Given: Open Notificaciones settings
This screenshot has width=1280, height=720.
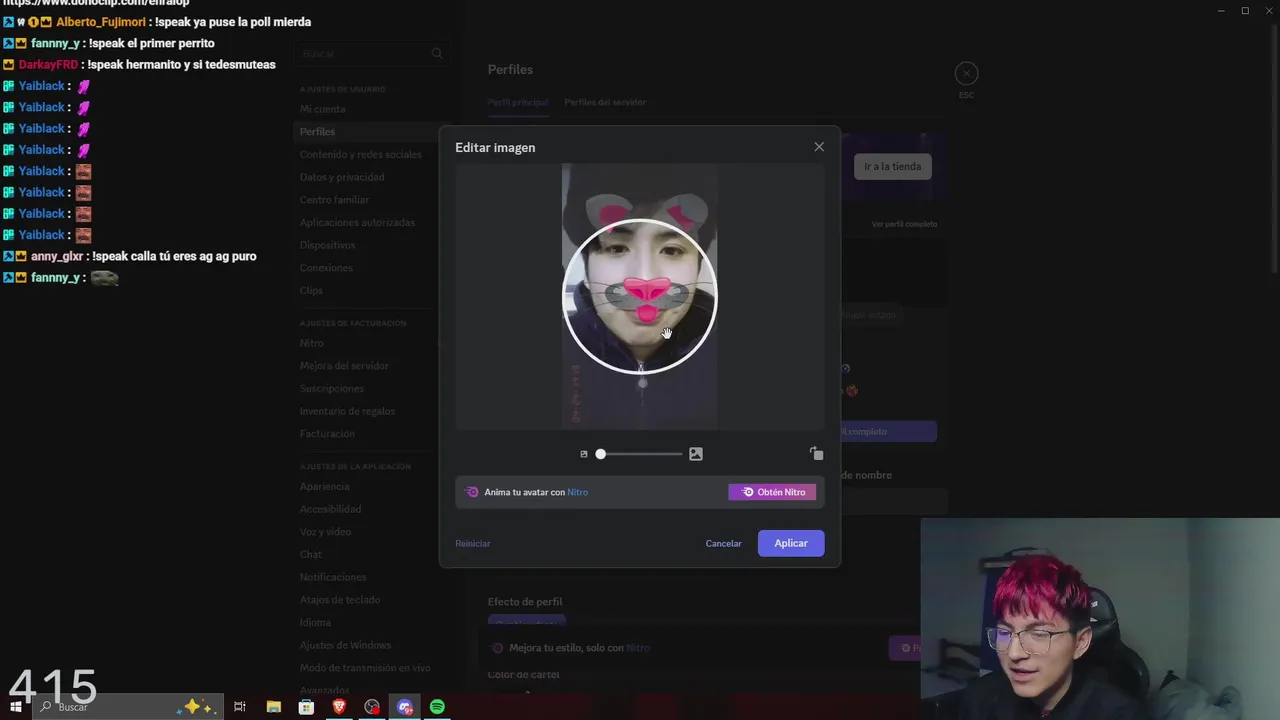Looking at the screenshot, I should pyautogui.click(x=333, y=577).
